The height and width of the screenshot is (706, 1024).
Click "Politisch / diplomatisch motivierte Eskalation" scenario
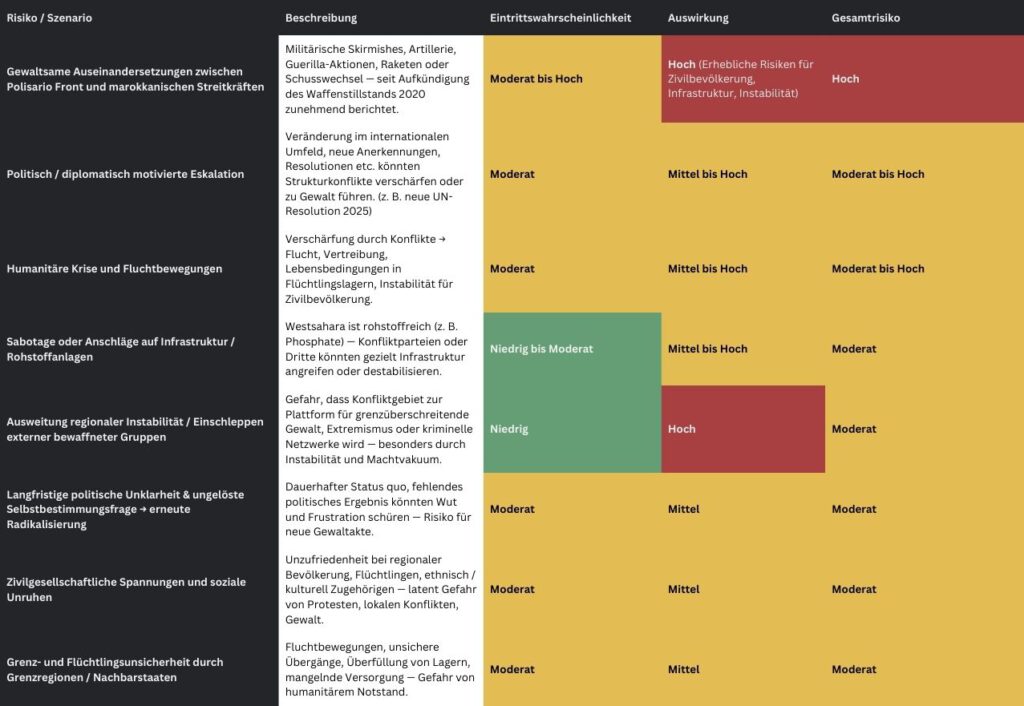126,174
